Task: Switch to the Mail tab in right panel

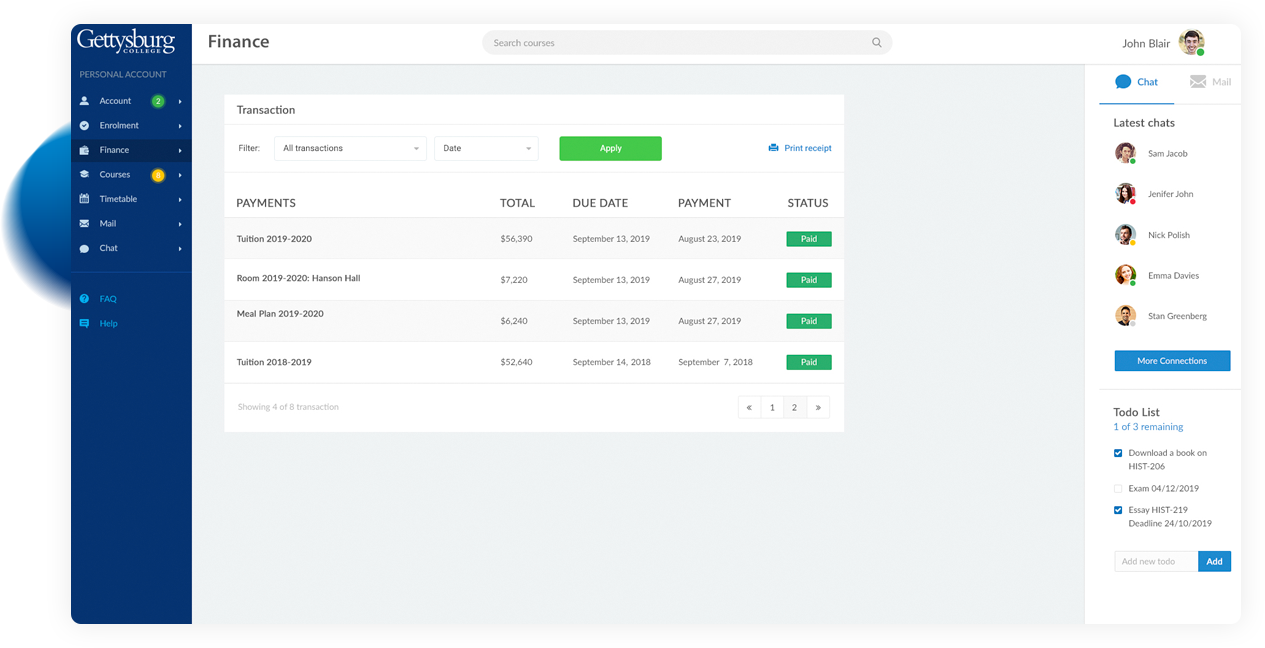Action: pos(1210,82)
